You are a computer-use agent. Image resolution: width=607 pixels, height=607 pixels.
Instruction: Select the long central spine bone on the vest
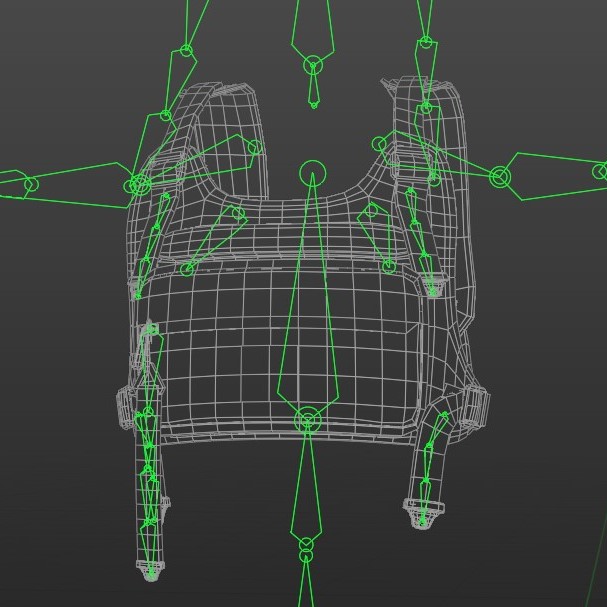click(x=309, y=294)
